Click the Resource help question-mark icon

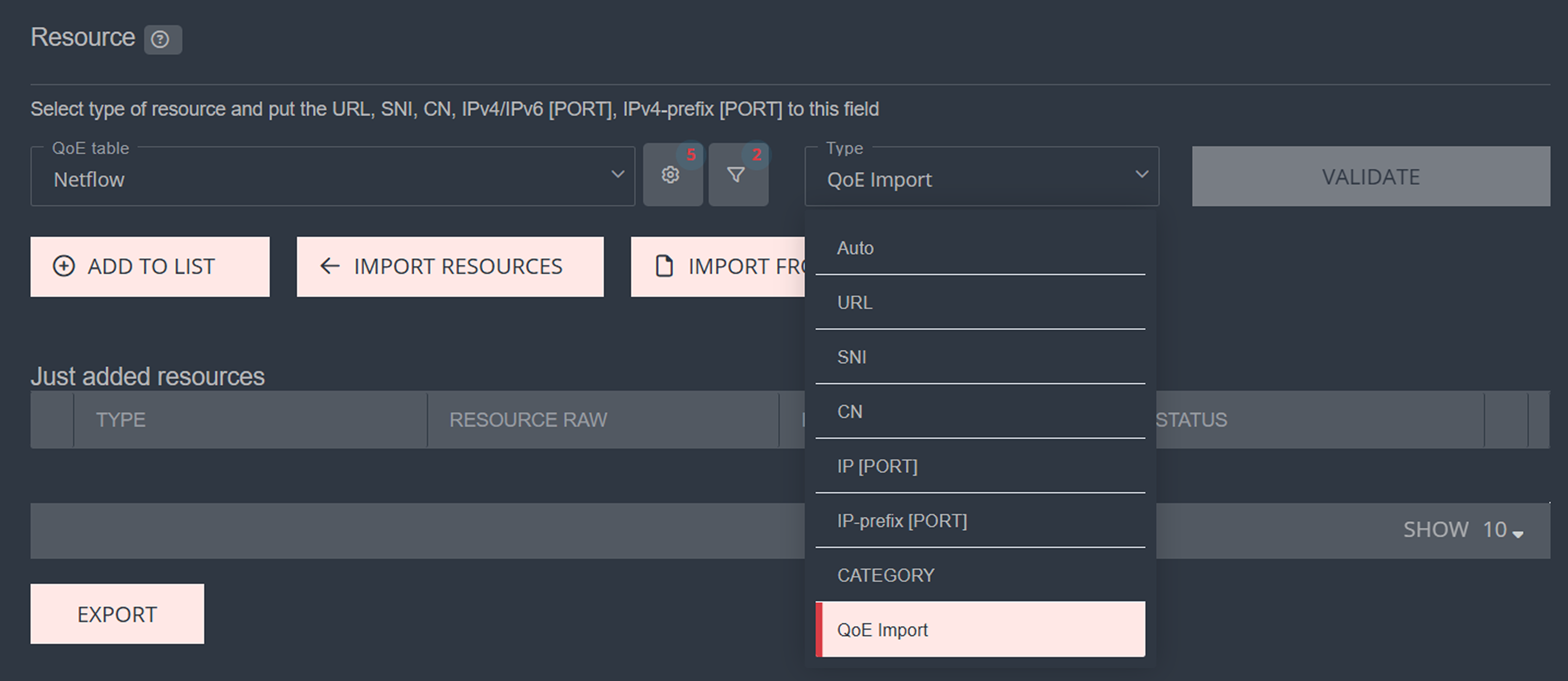click(161, 39)
